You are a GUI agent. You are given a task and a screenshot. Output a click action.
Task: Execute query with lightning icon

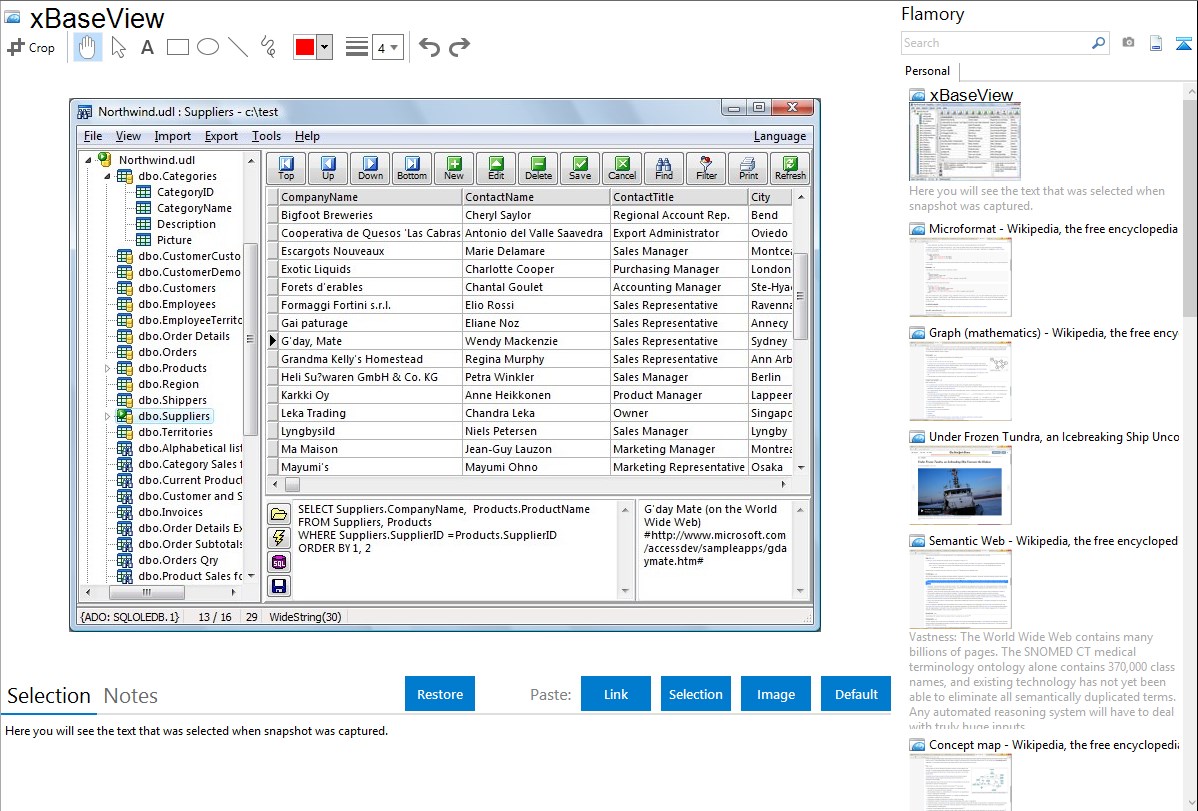pyautogui.click(x=279, y=538)
